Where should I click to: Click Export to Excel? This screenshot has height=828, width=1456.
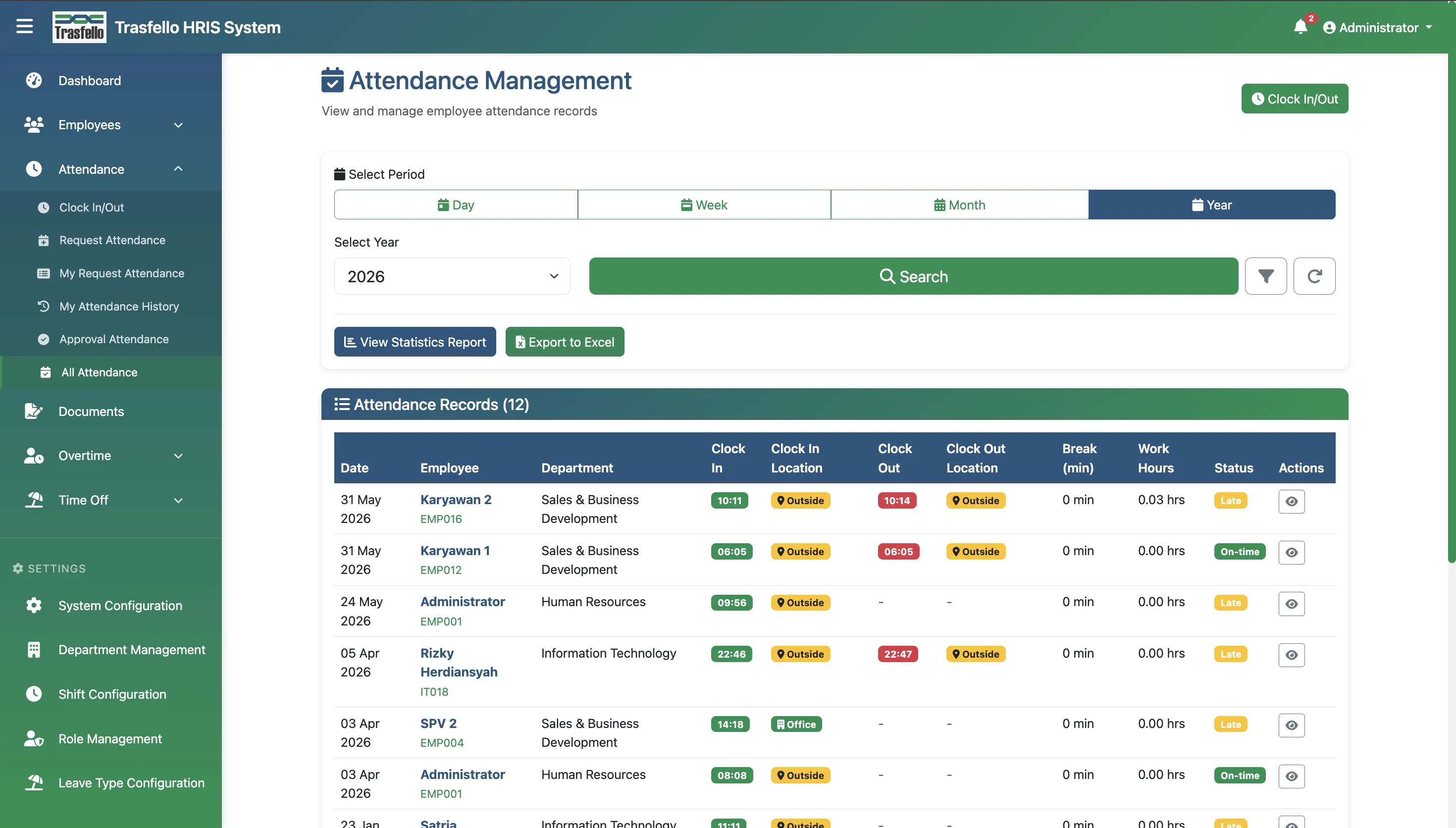(x=565, y=342)
